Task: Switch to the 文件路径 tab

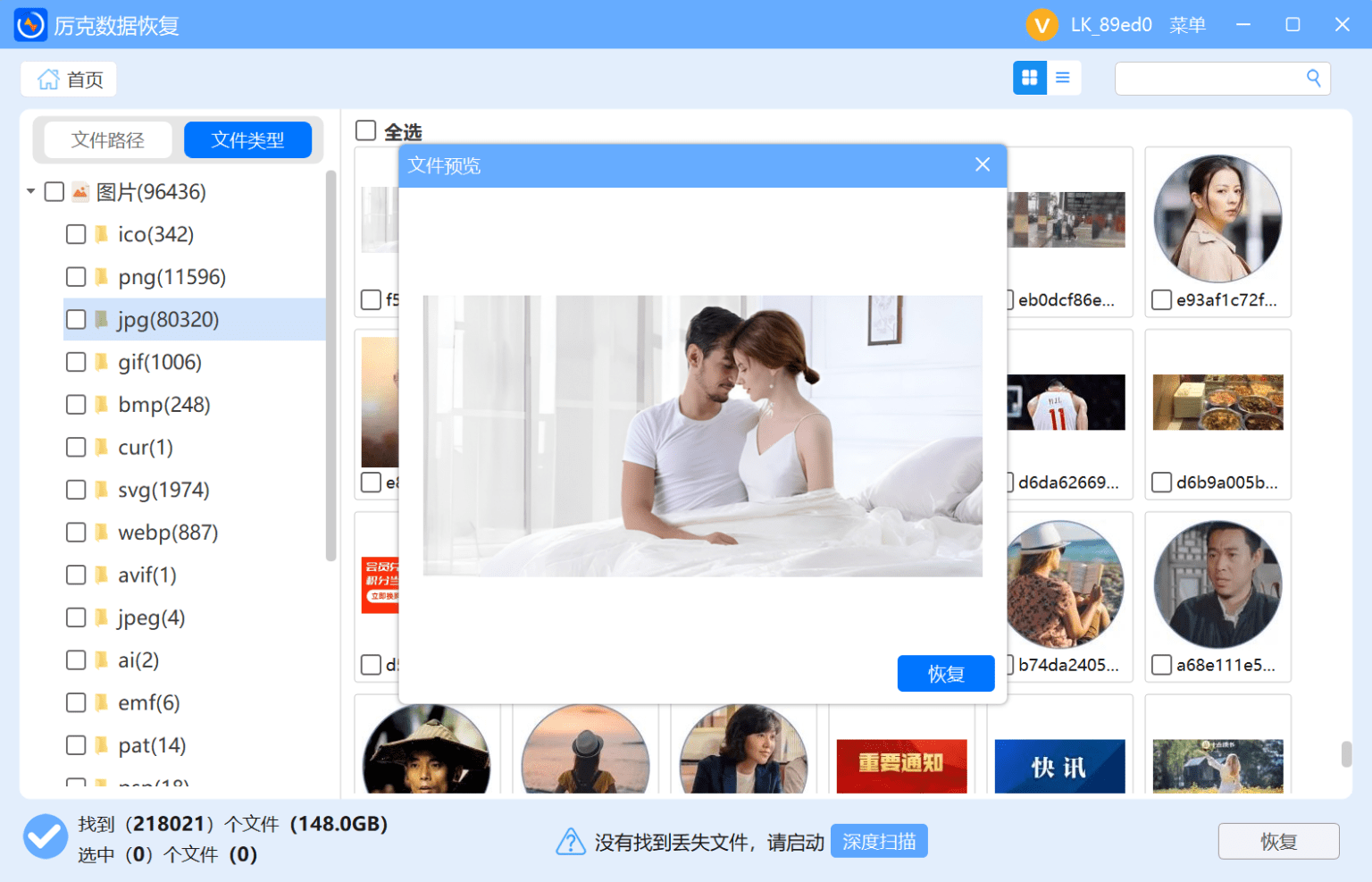Action: (x=106, y=139)
